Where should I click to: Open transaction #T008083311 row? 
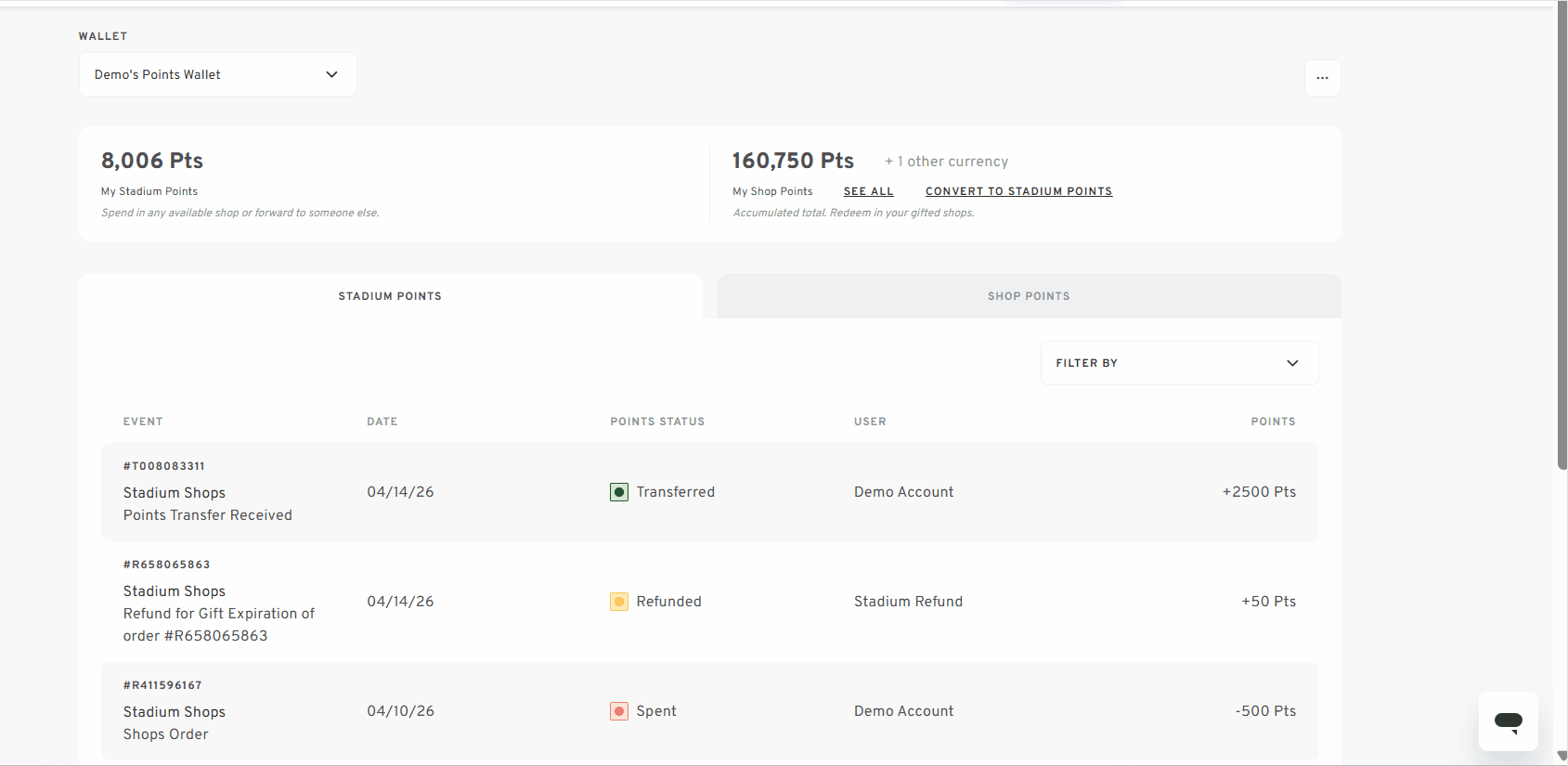[x=710, y=492]
